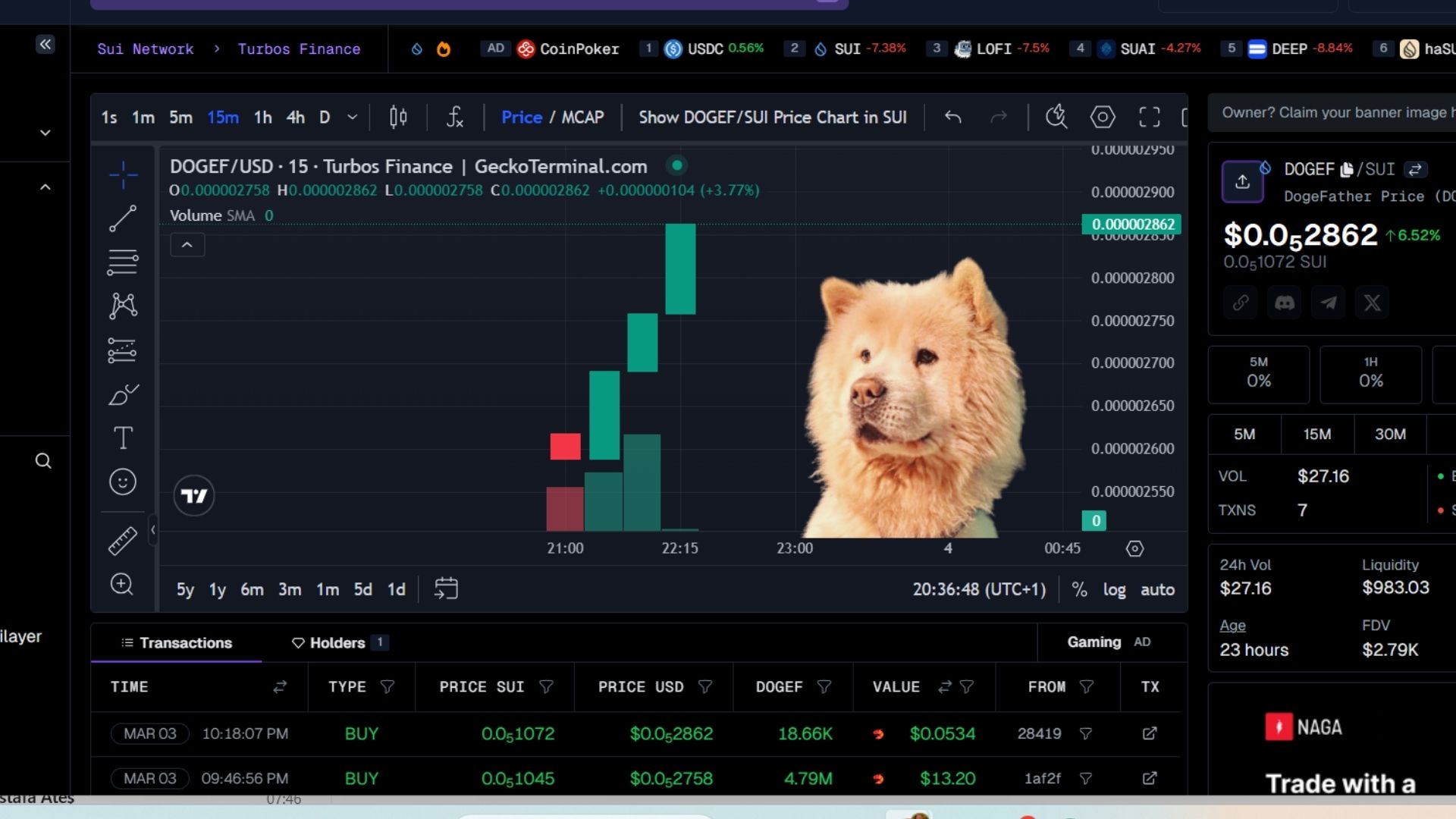Toggle auto scale on chart
The image size is (1456, 819).
click(x=1157, y=589)
